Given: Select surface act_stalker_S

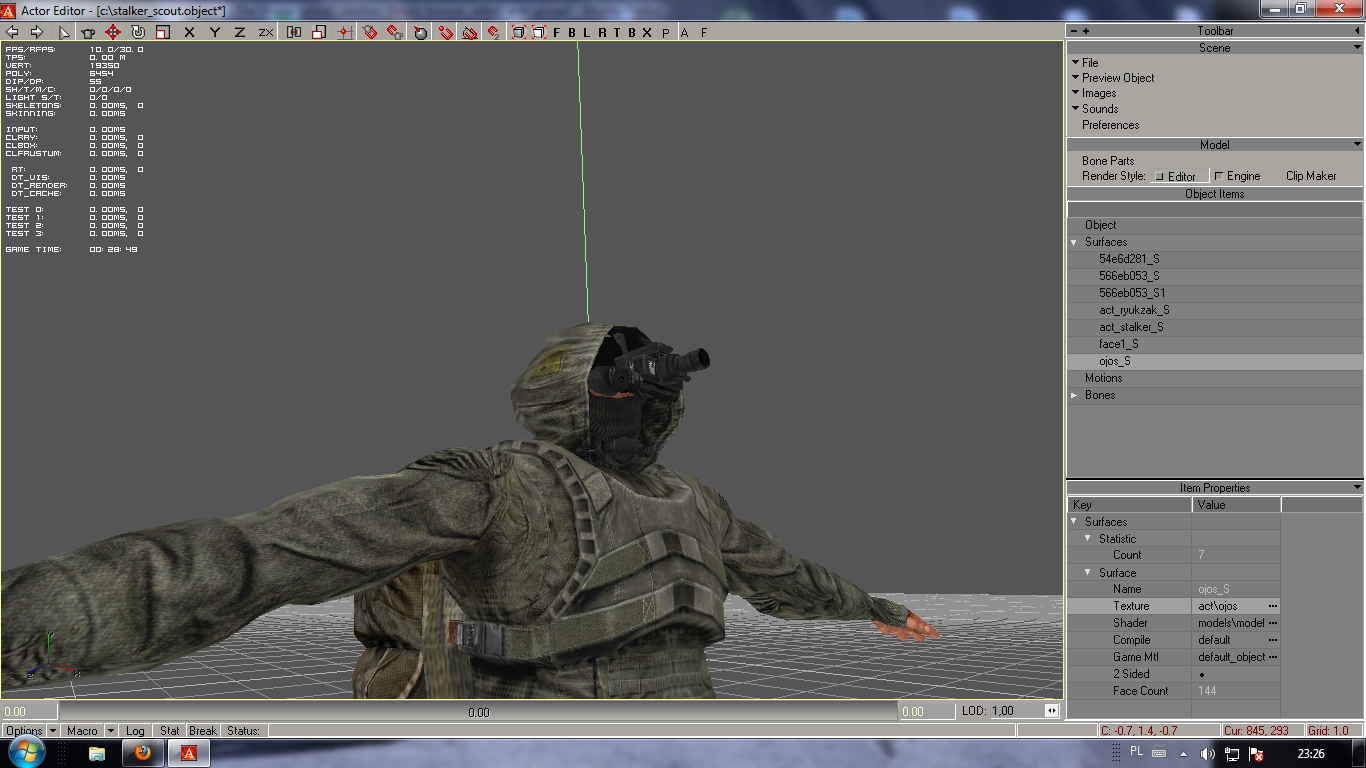Looking at the screenshot, I should click(1131, 327).
